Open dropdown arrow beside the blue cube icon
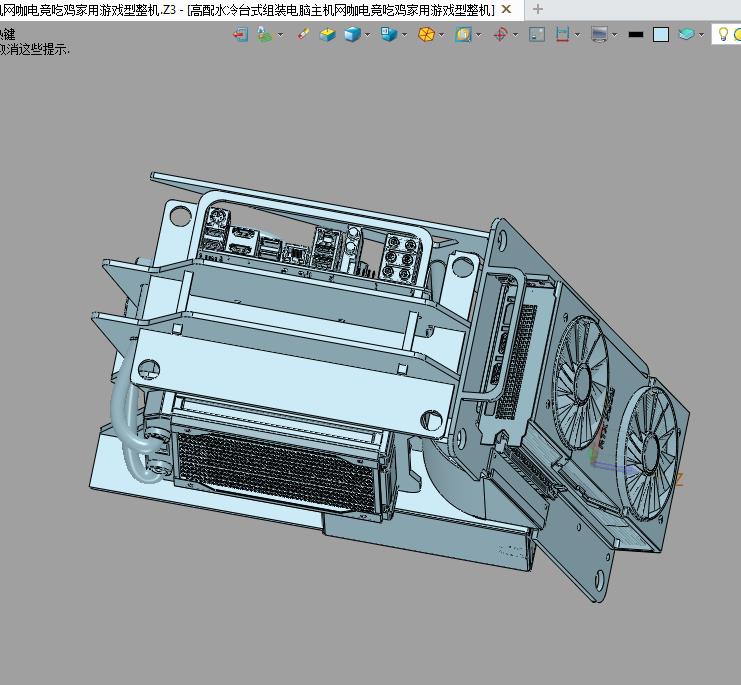The image size is (741, 685). pyautogui.click(x=368, y=34)
